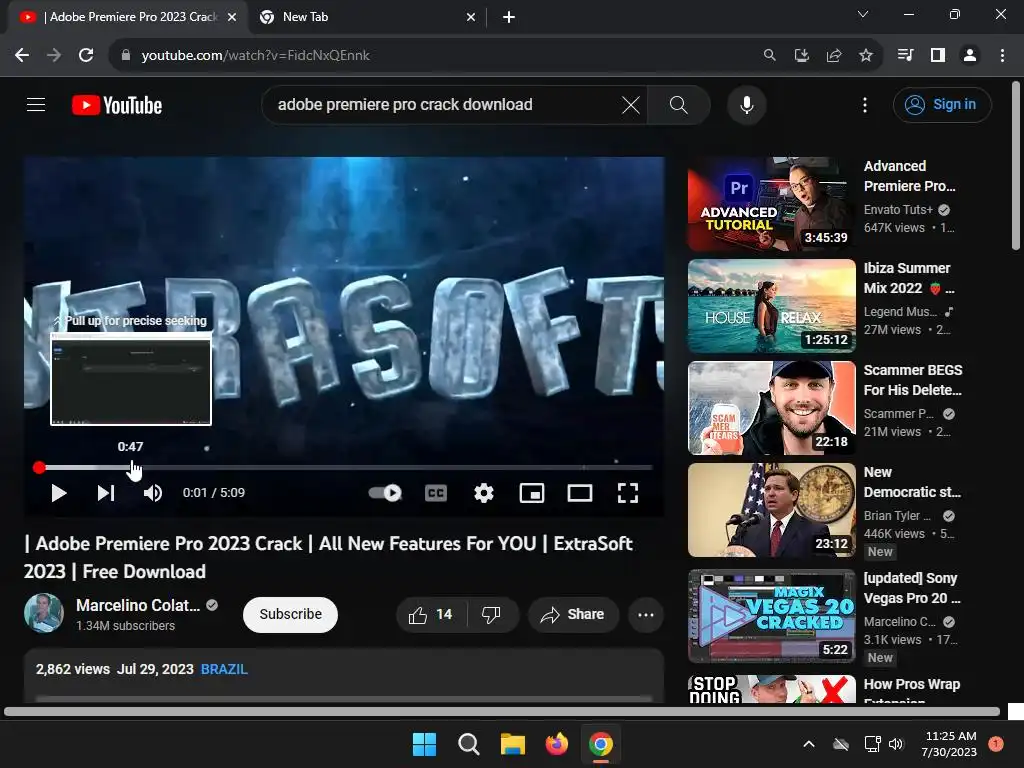The width and height of the screenshot is (1024, 768).
Task: Toggle Chrome side panel
Action: click(x=938, y=56)
